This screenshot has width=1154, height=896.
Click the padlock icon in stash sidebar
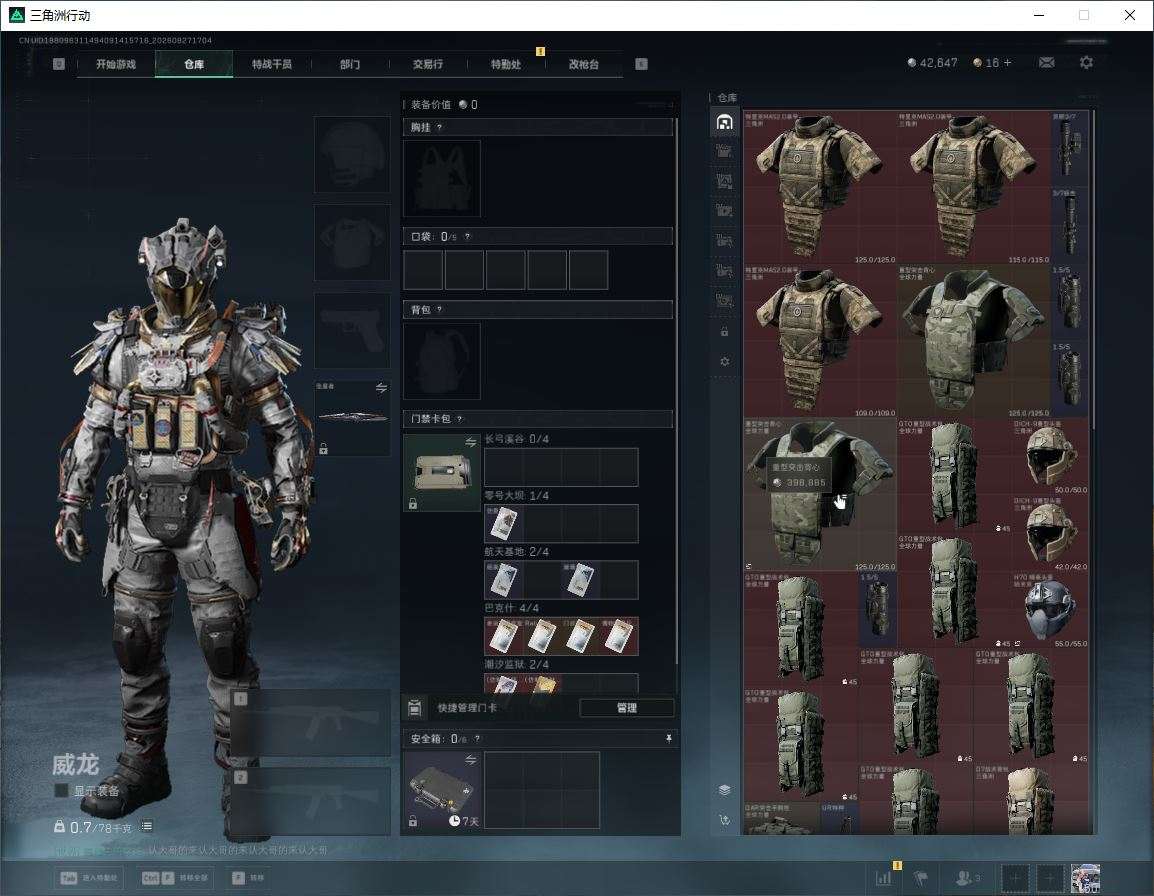pos(724,331)
